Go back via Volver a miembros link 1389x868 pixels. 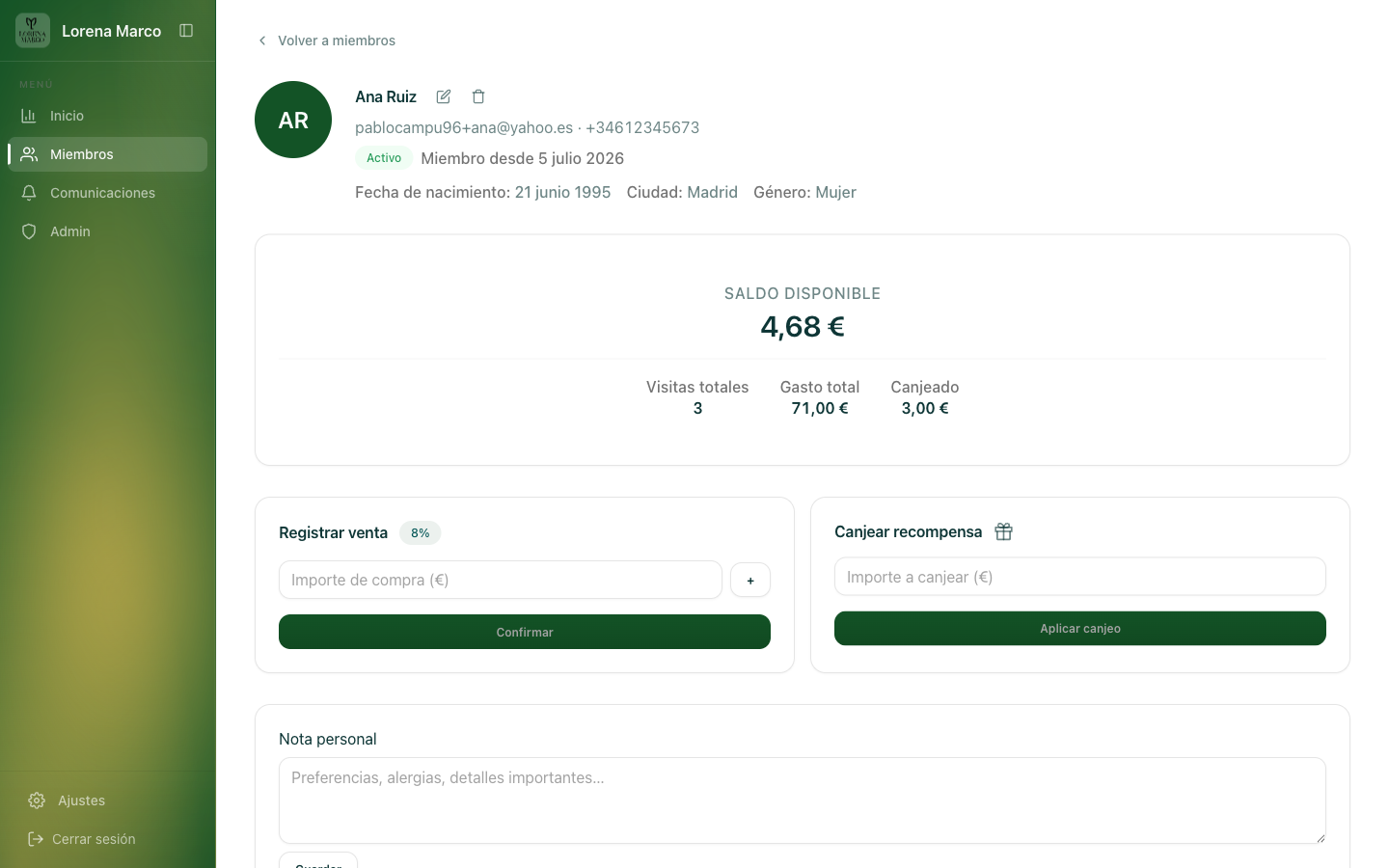click(326, 41)
